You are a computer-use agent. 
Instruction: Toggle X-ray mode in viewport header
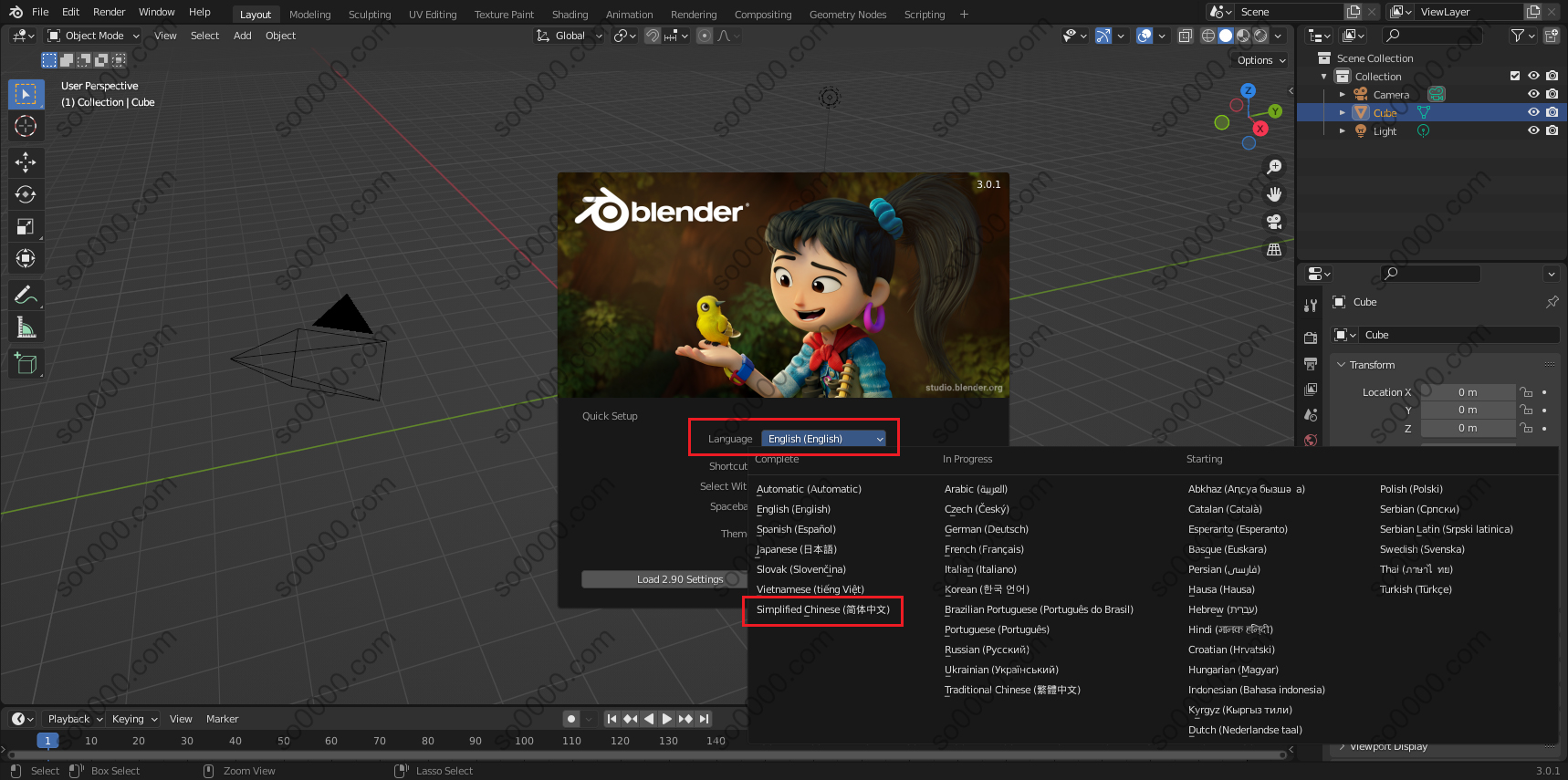tap(1185, 36)
